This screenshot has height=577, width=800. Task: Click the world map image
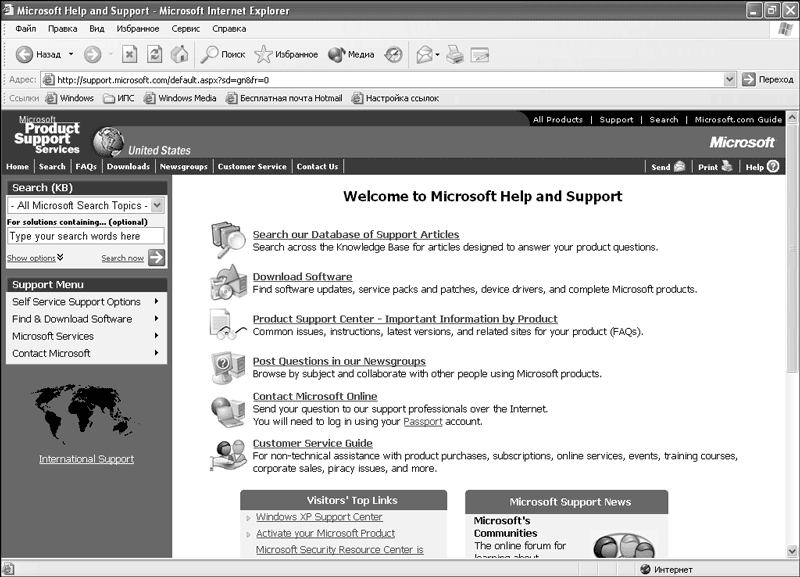point(85,414)
